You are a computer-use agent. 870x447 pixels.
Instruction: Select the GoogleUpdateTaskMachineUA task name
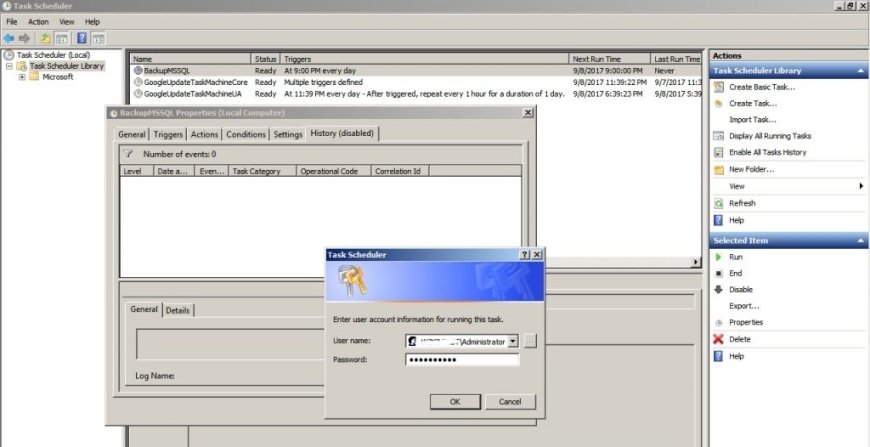(193, 94)
